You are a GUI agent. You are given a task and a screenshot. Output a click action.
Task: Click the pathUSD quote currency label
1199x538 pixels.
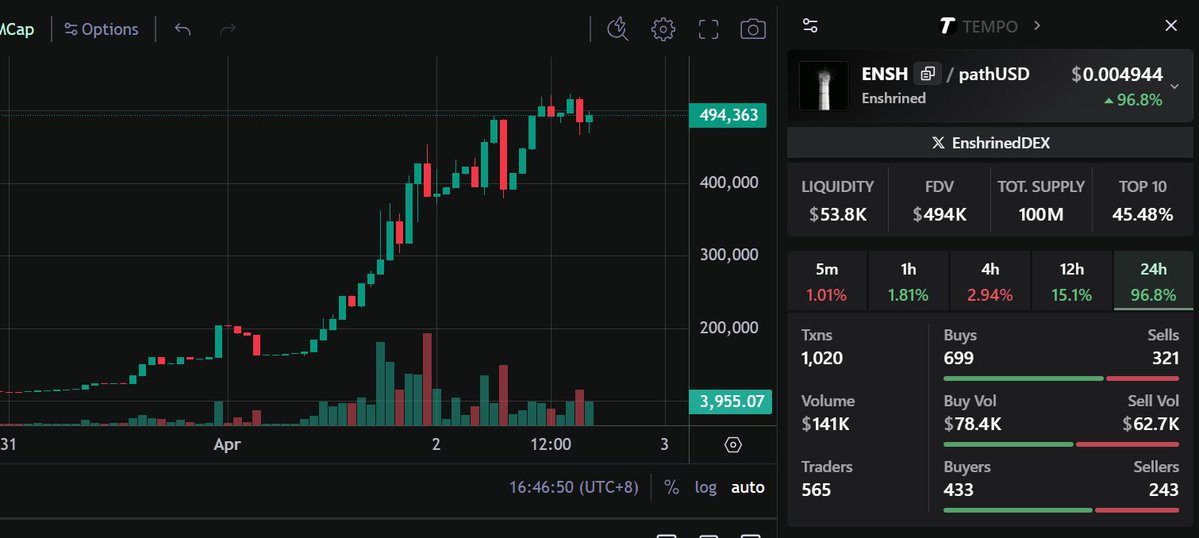(994, 74)
